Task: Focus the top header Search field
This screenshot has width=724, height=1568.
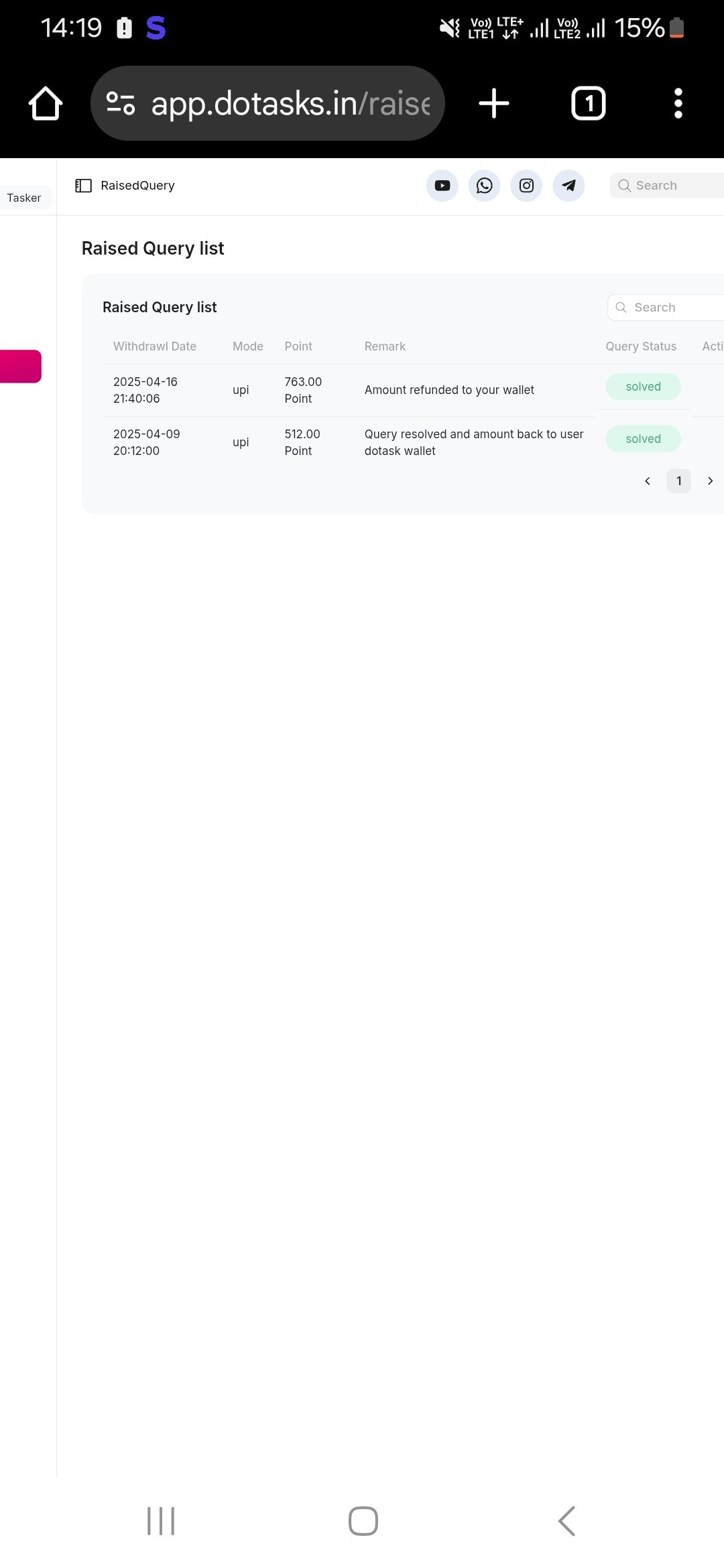Action: coord(667,186)
